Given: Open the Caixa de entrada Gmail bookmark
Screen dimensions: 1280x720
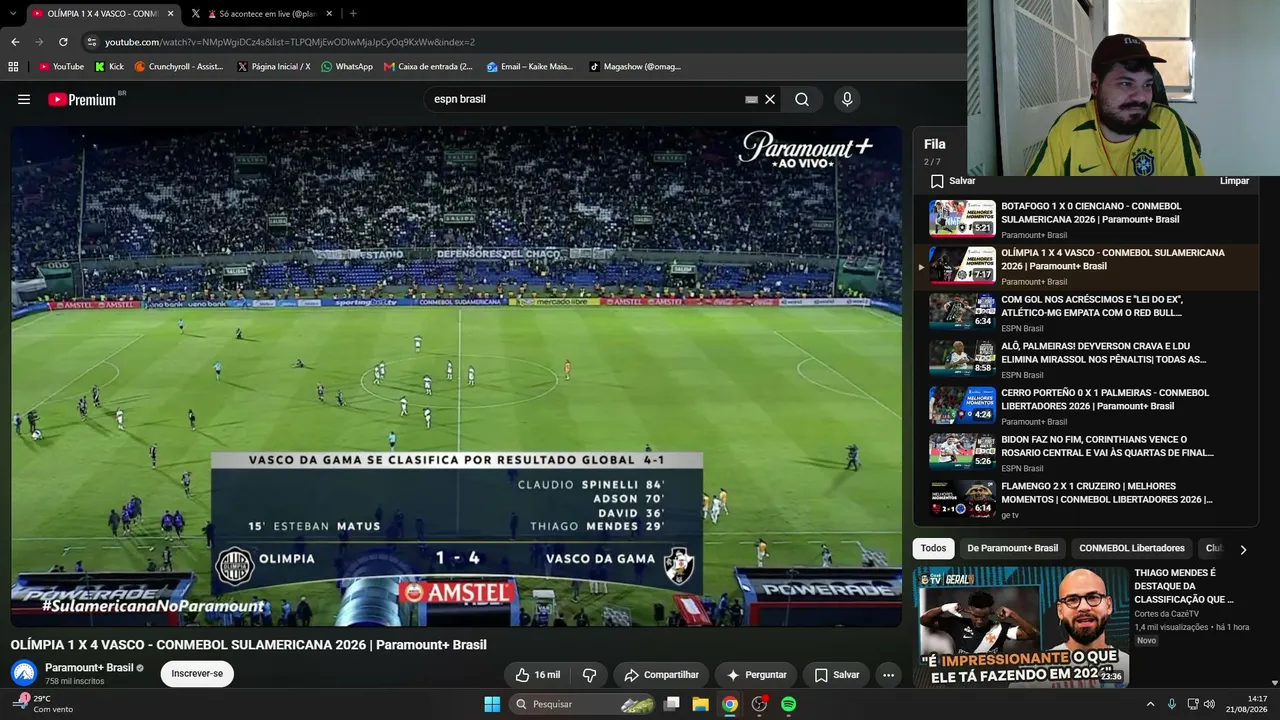Looking at the screenshot, I should (428, 67).
